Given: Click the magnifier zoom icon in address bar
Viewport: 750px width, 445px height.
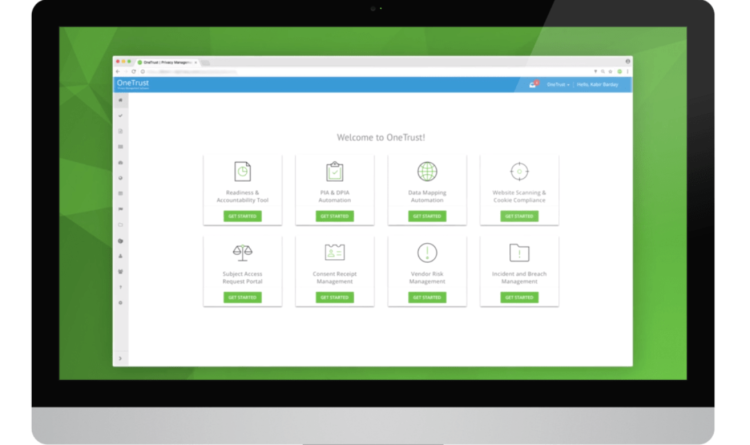Looking at the screenshot, I should coord(603,71).
